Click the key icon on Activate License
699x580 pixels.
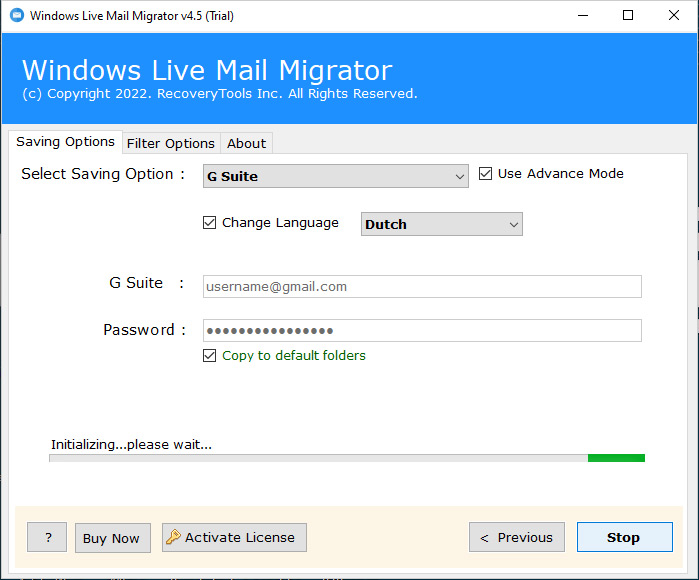(173, 537)
